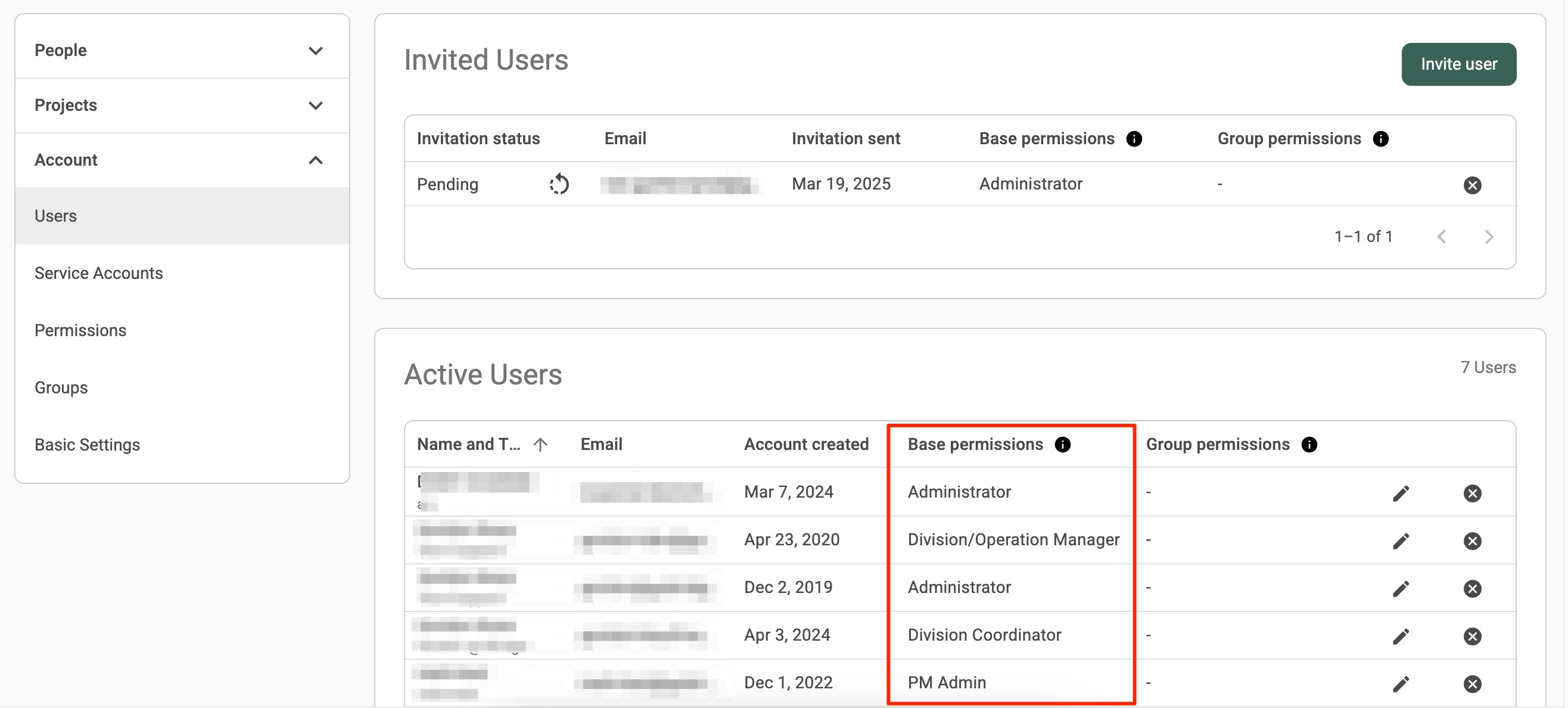Open the Users page
Viewport: 1568px width, 708px height.
click(182, 216)
